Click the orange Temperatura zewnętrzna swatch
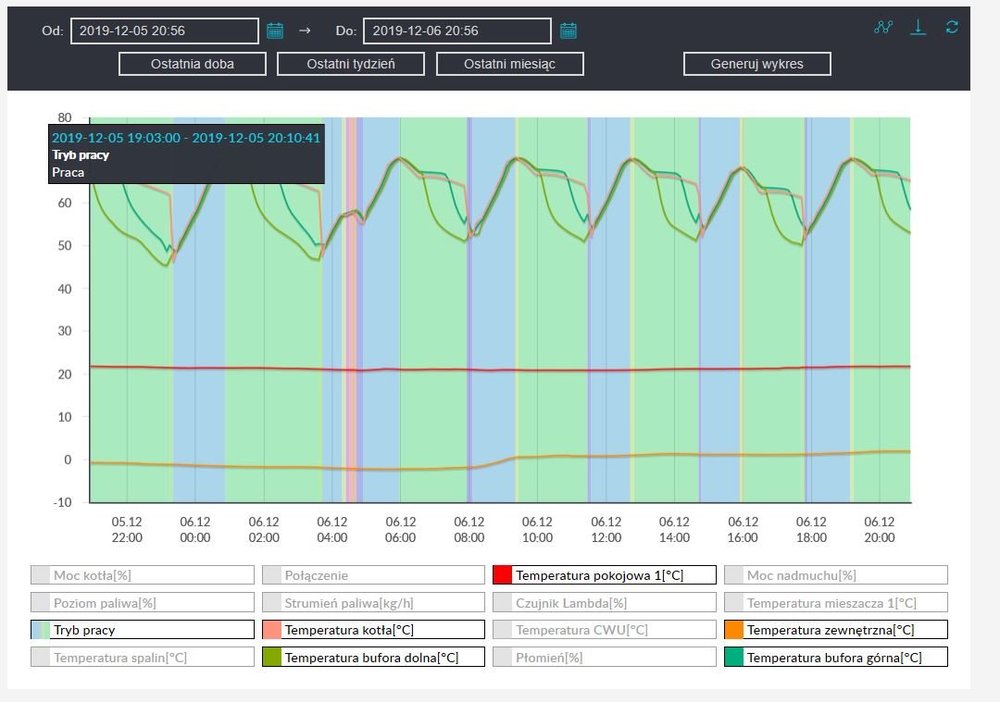This screenshot has height=702, width=1000. (x=734, y=630)
